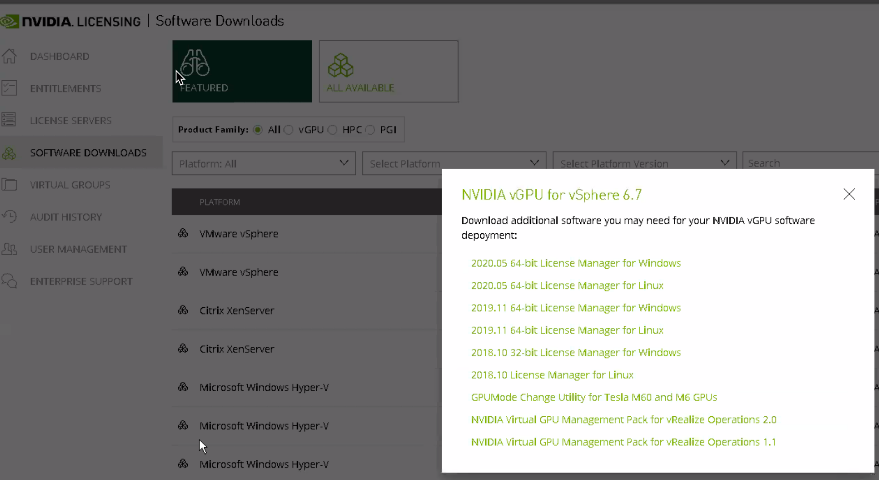879x480 pixels.
Task: Select last Microsoft Windows Hyper-V row text
Action: click(x=264, y=464)
